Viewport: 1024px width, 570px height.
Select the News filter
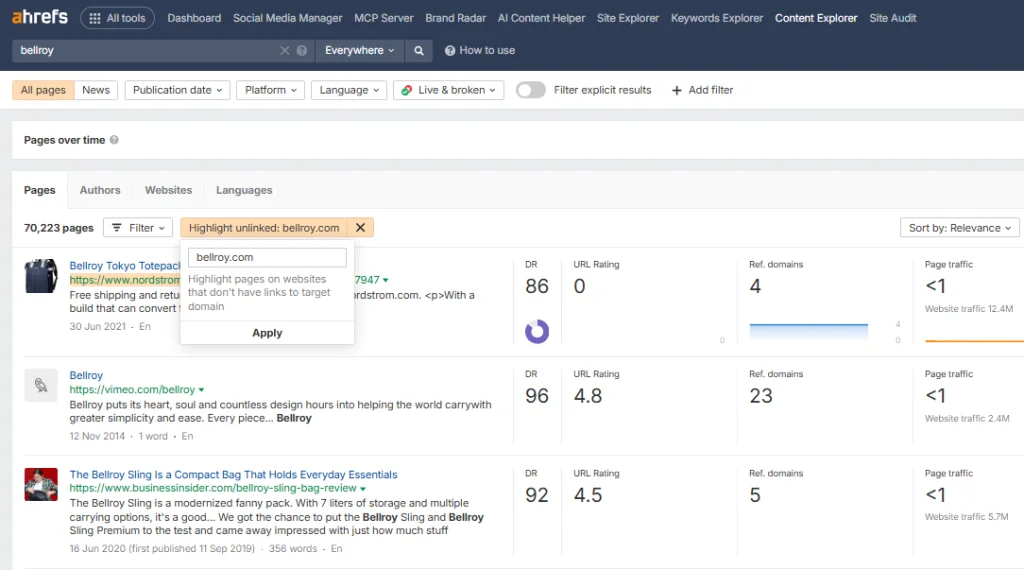(96, 90)
